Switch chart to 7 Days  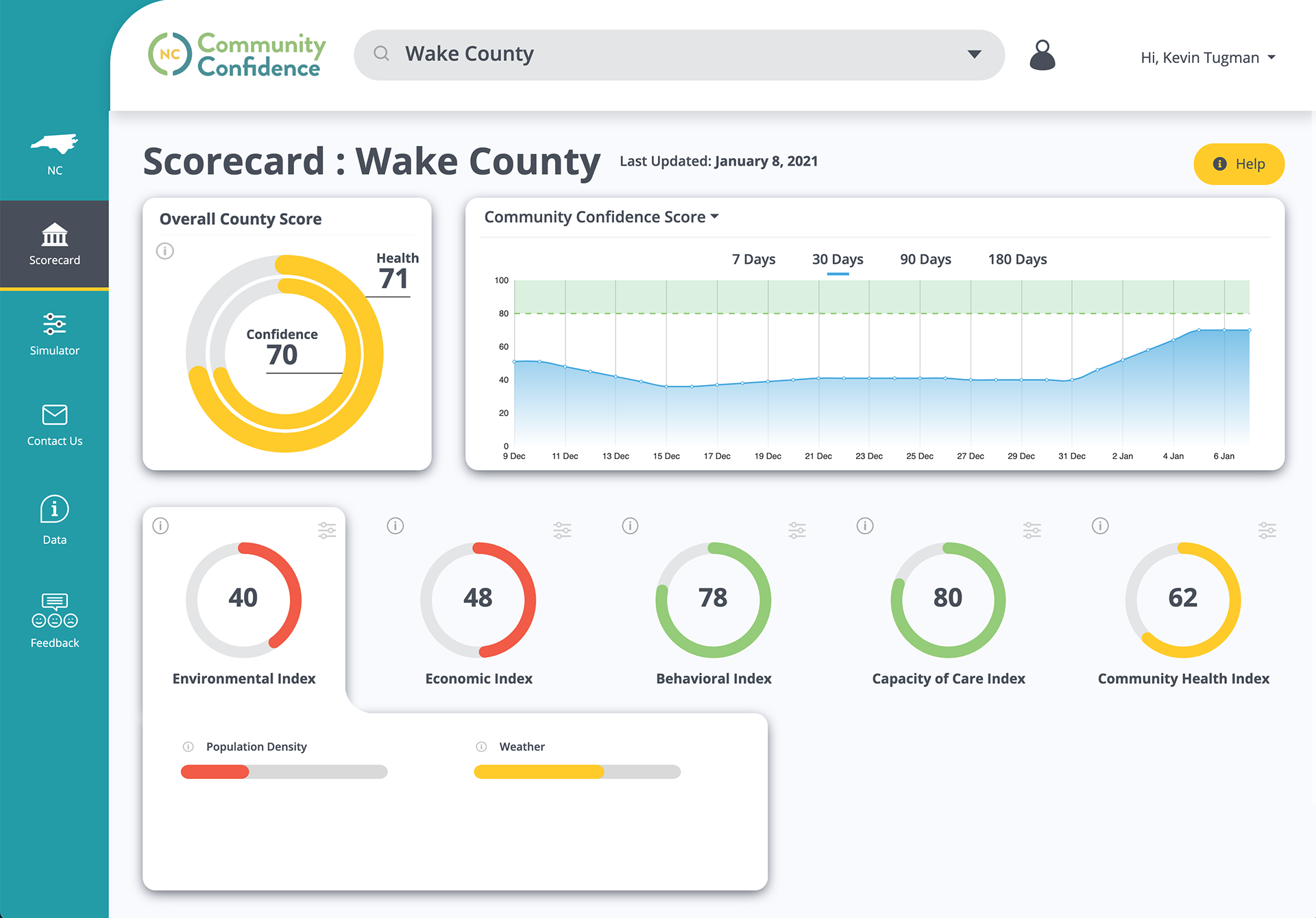click(753, 260)
